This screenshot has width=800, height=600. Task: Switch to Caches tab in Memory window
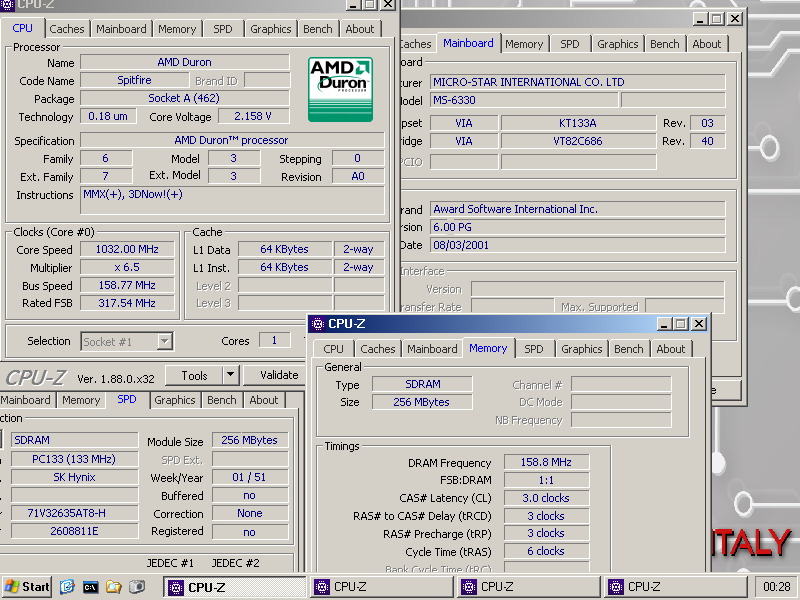(378, 349)
